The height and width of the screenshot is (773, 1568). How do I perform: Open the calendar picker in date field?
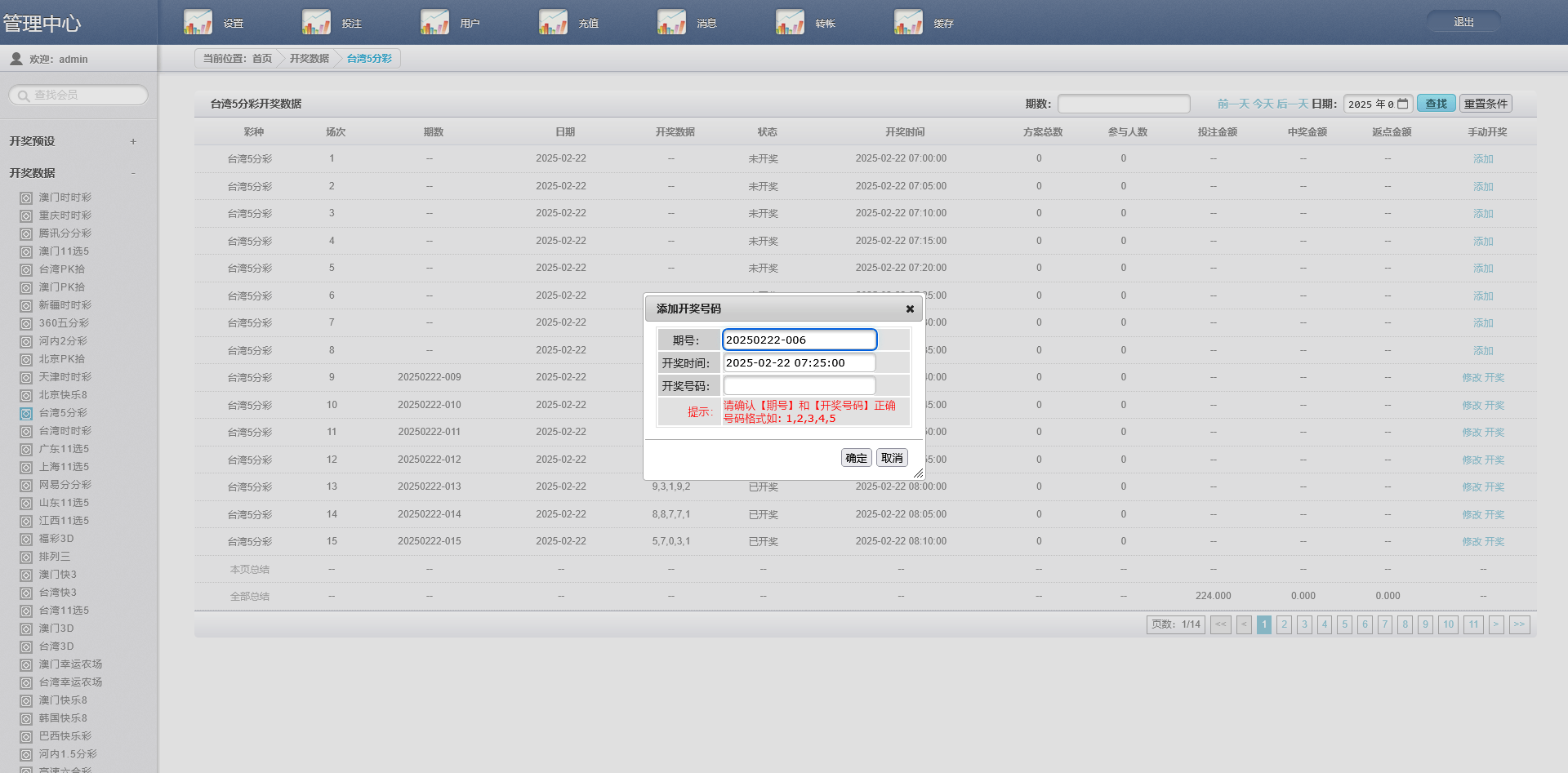pyautogui.click(x=1403, y=104)
